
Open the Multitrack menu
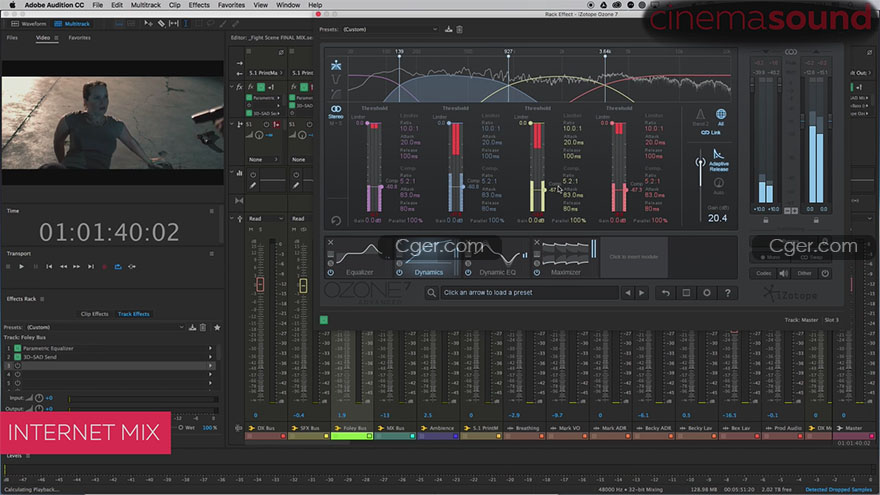145,4
